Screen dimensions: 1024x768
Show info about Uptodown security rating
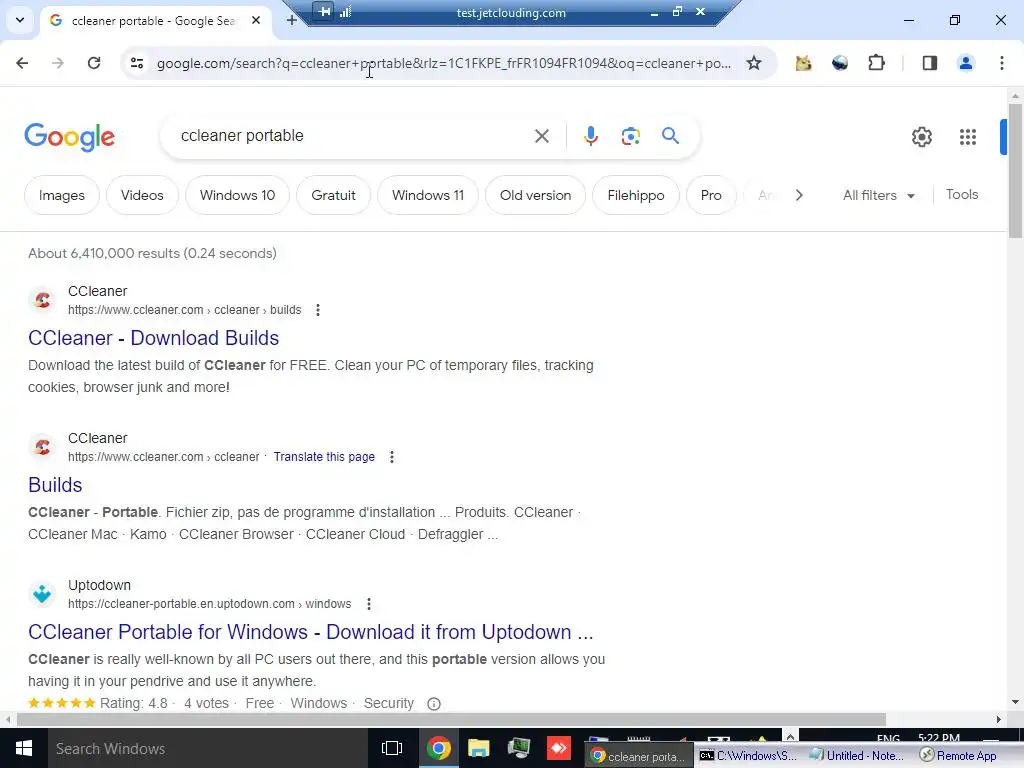click(x=434, y=703)
